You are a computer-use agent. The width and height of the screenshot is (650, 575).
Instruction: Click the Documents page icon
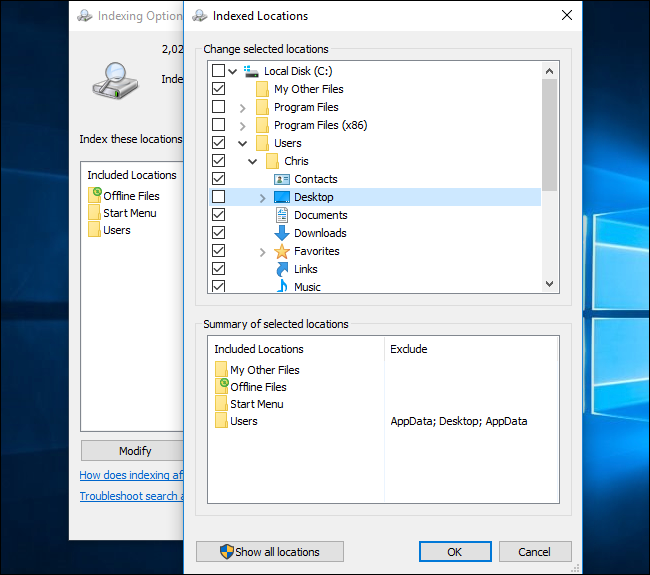click(x=282, y=215)
